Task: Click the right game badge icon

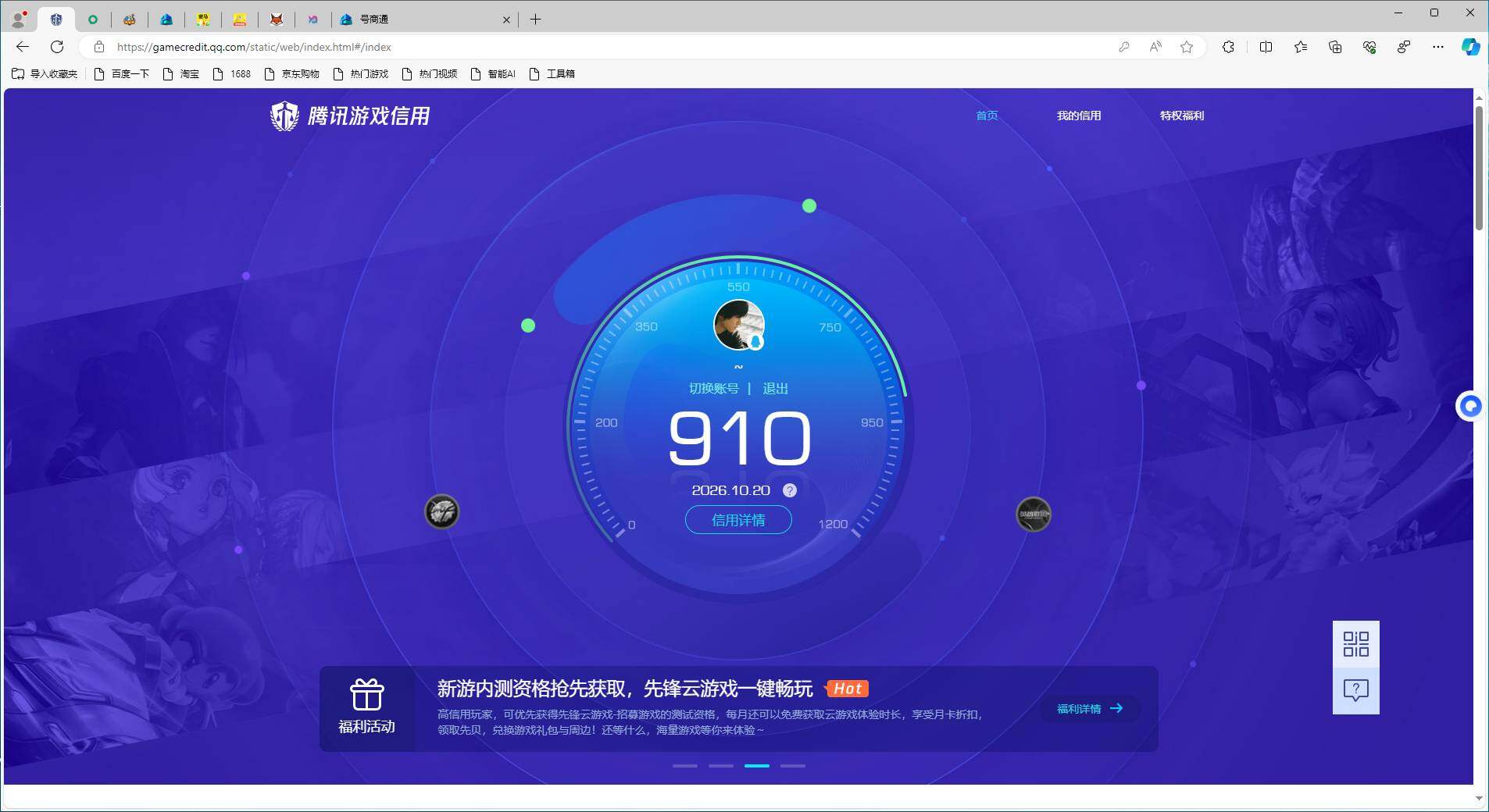Action: tap(1033, 515)
